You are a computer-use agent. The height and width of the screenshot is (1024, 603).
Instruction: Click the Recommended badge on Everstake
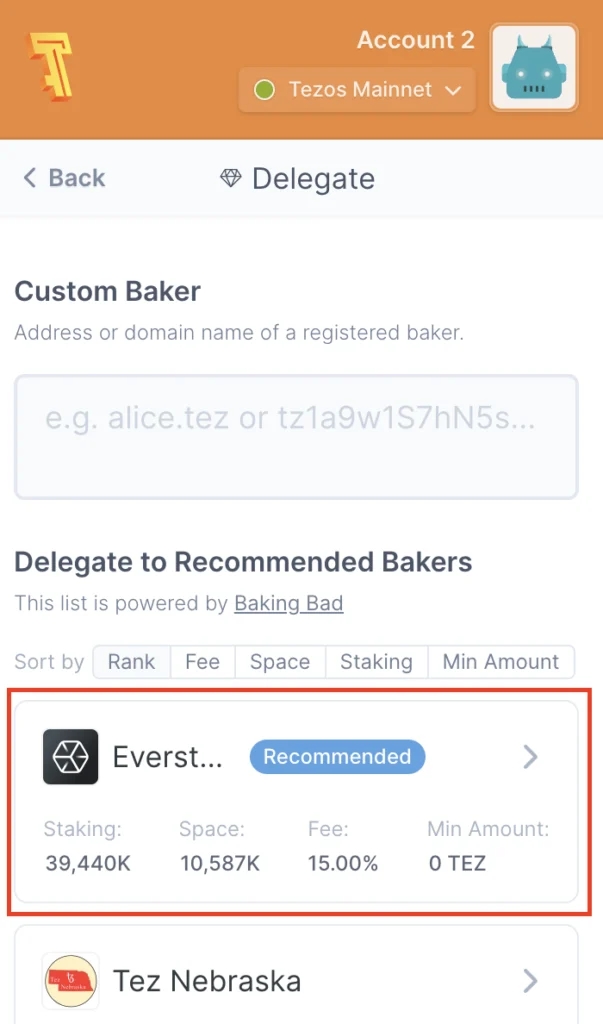coord(337,757)
